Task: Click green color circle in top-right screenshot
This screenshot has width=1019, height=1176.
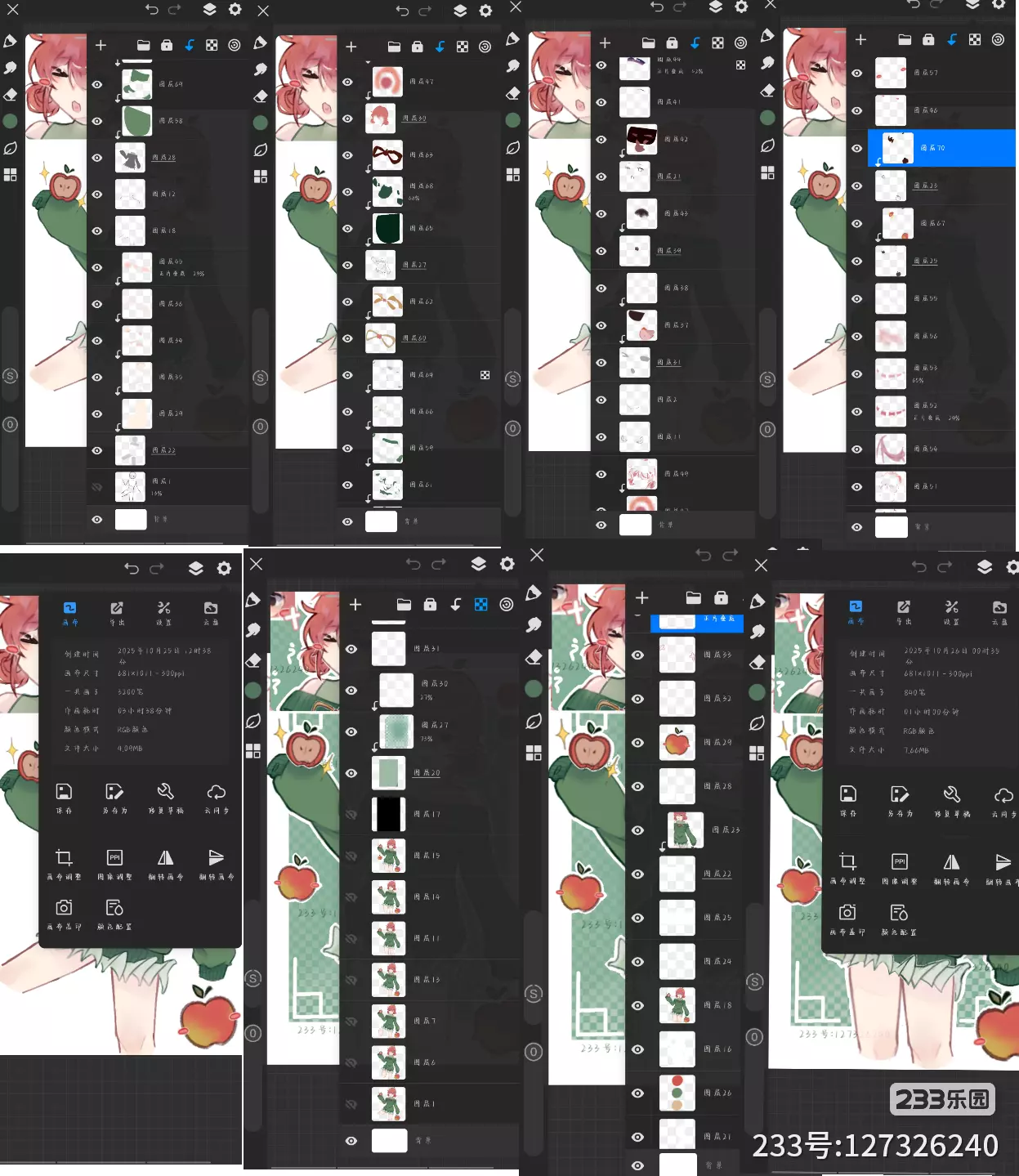Action: click(x=767, y=117)
